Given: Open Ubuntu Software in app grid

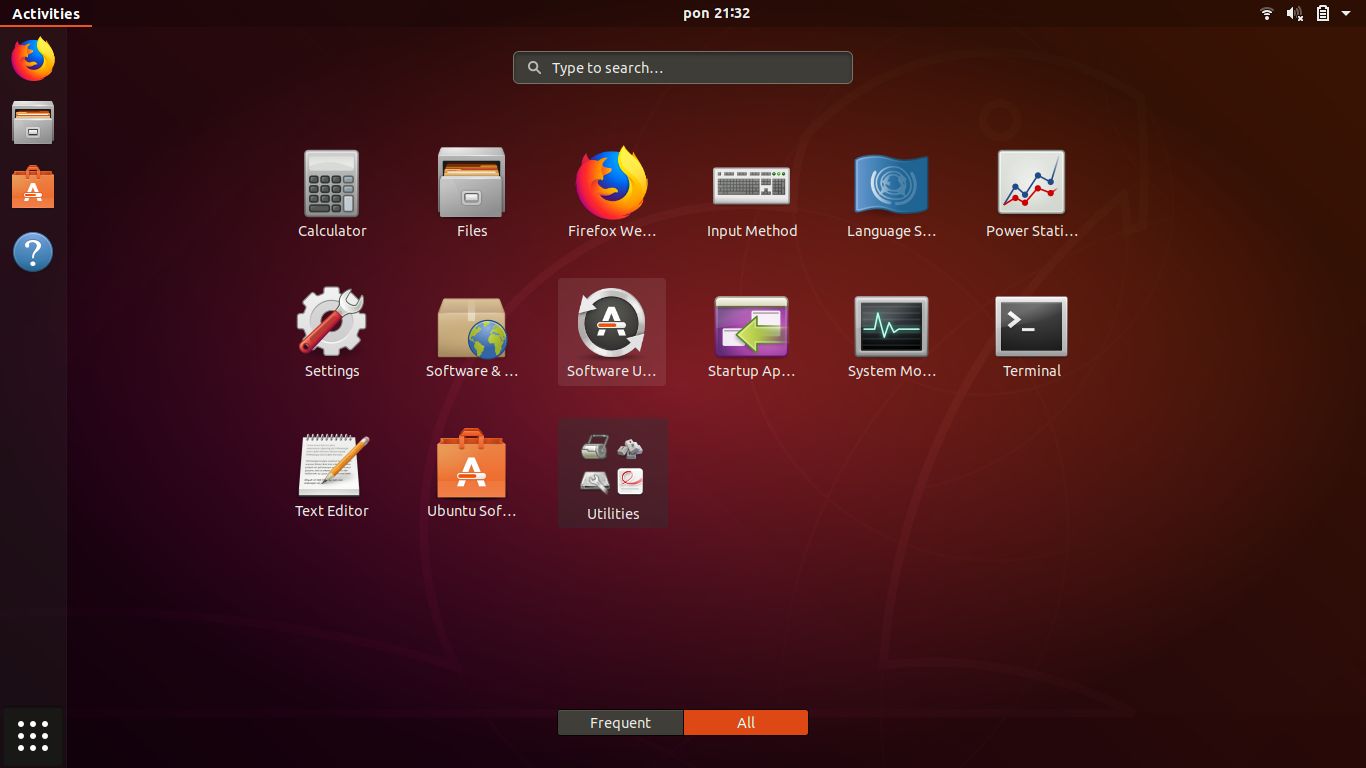Looking at the screenshot, I should point(471,473).
